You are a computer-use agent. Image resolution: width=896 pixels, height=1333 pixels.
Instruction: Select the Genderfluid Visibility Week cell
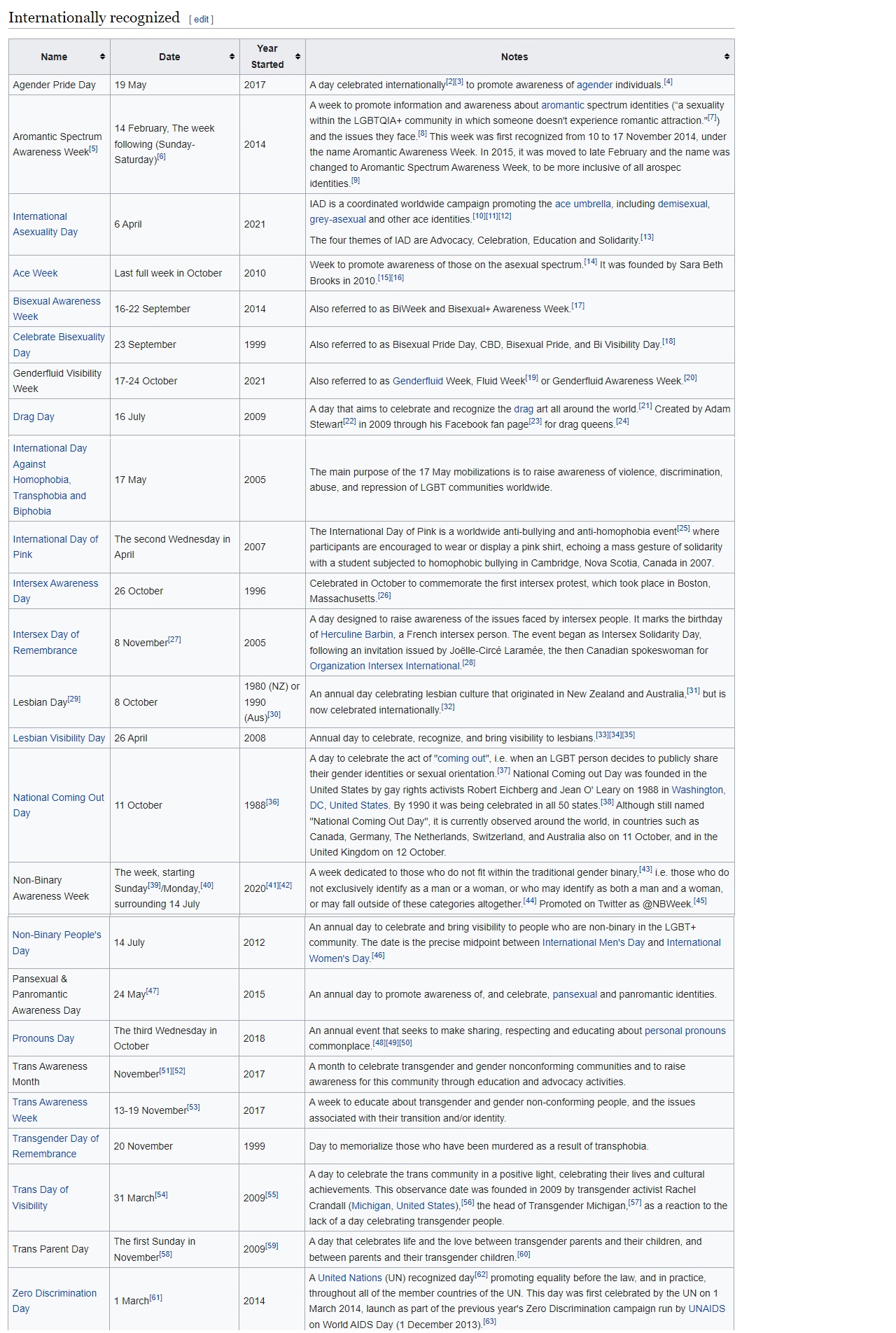(x=59, y=381)
